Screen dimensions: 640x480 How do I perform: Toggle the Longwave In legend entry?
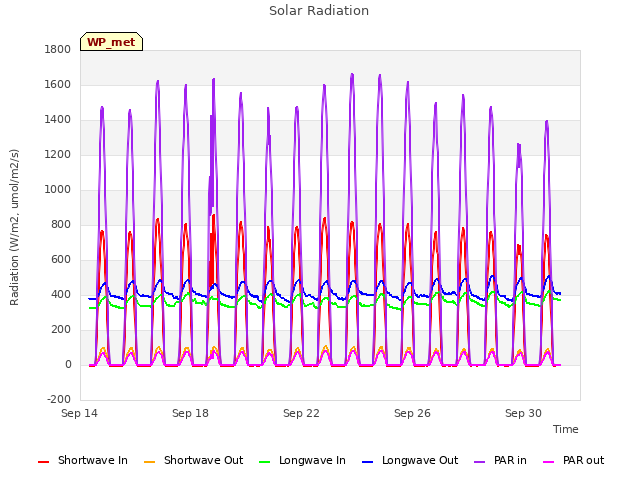point(302,460)
